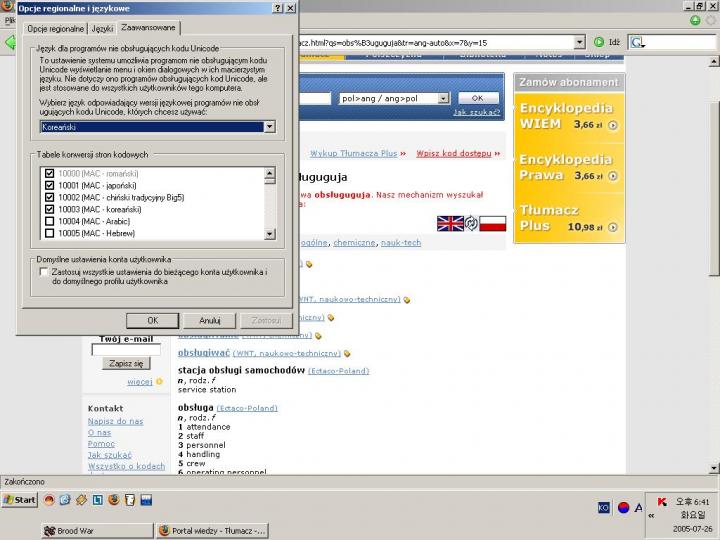The height and width of the screenshot is (540, 720).
Task: Open the 'Jak szukać?' link under search box
Action: [x=477, y=112]
